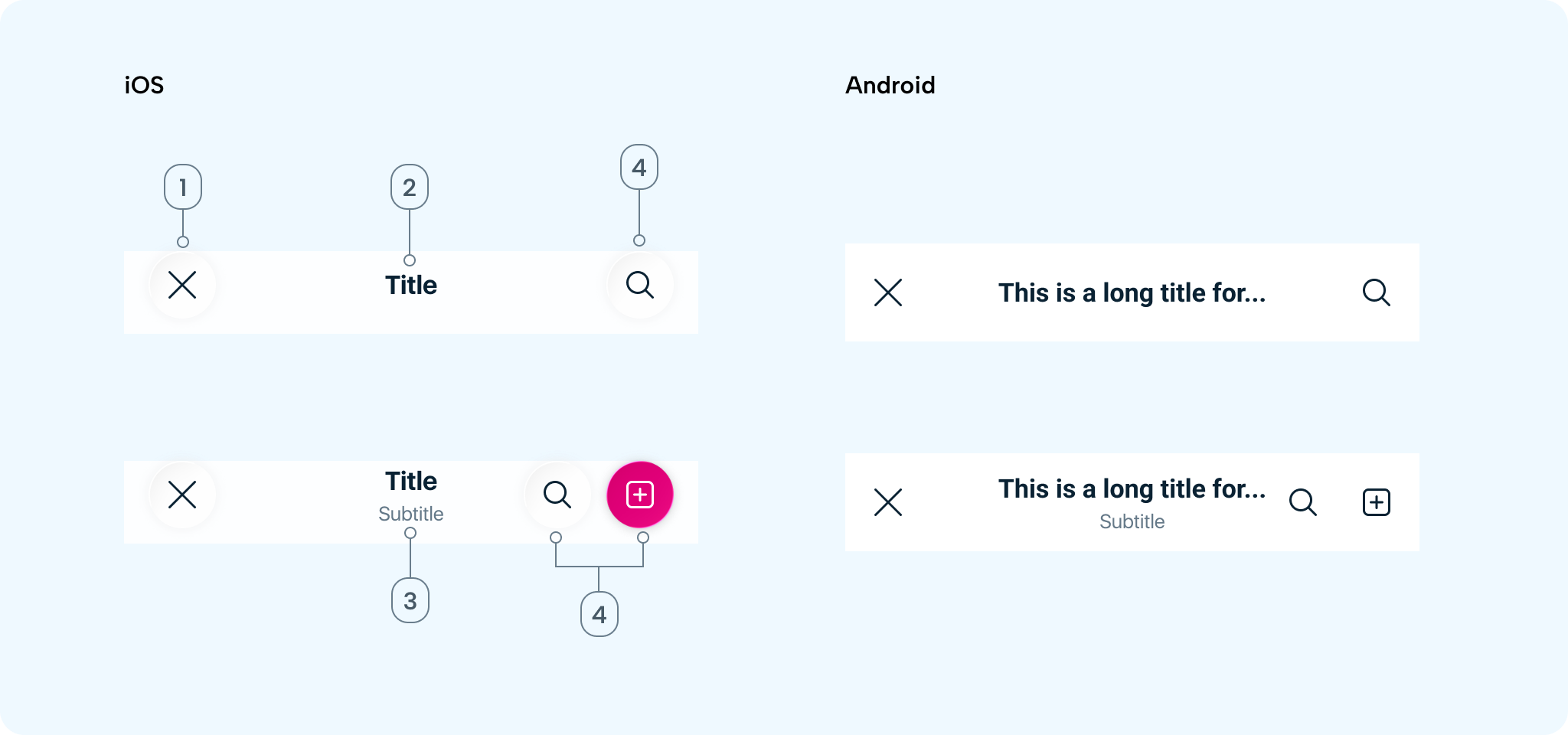Screen dimensions: 1568x735
Task: Click annotation marker number 2
Action: point(410,187)
